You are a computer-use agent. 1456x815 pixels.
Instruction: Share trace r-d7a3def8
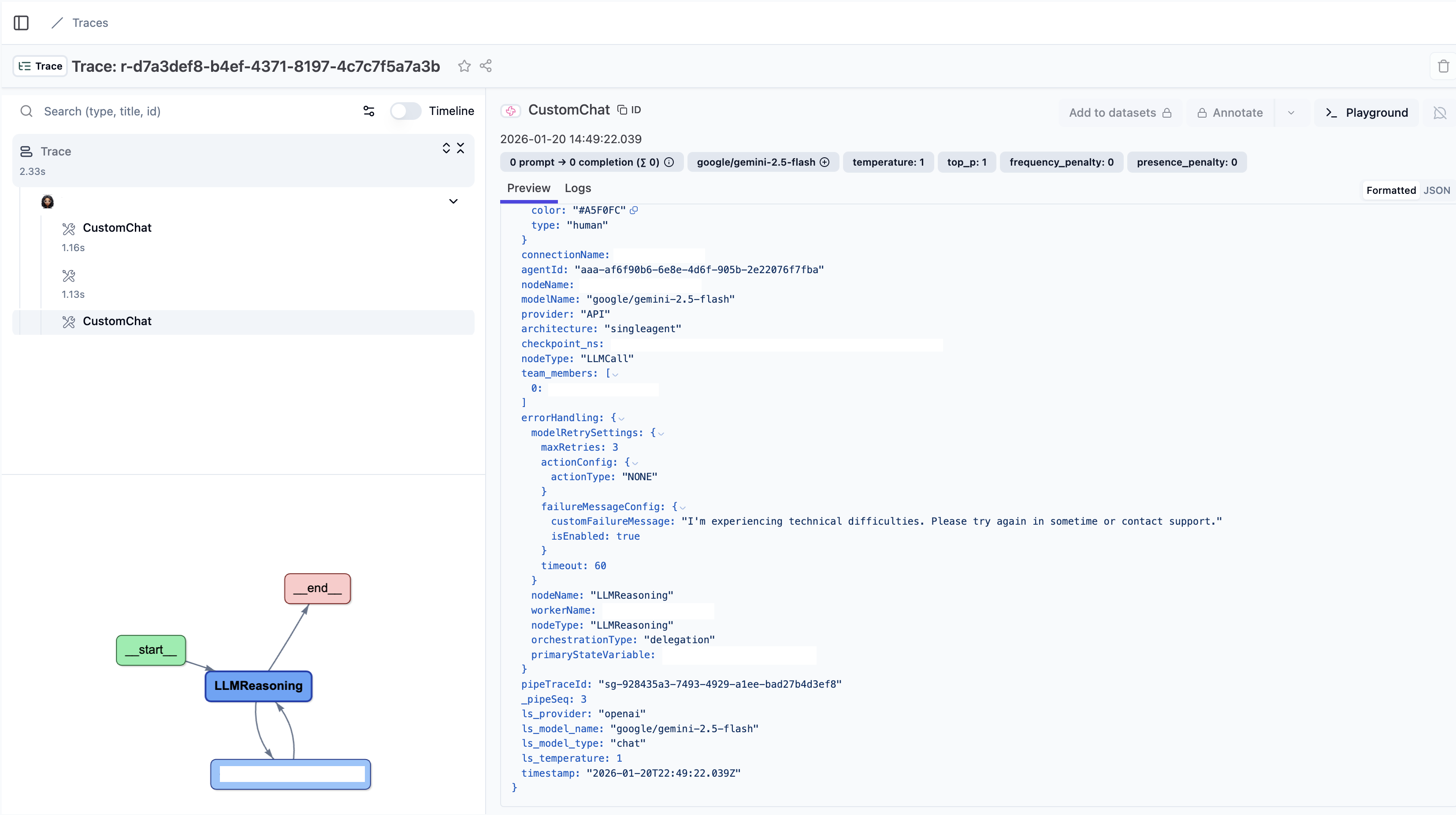tap(486, 66)
